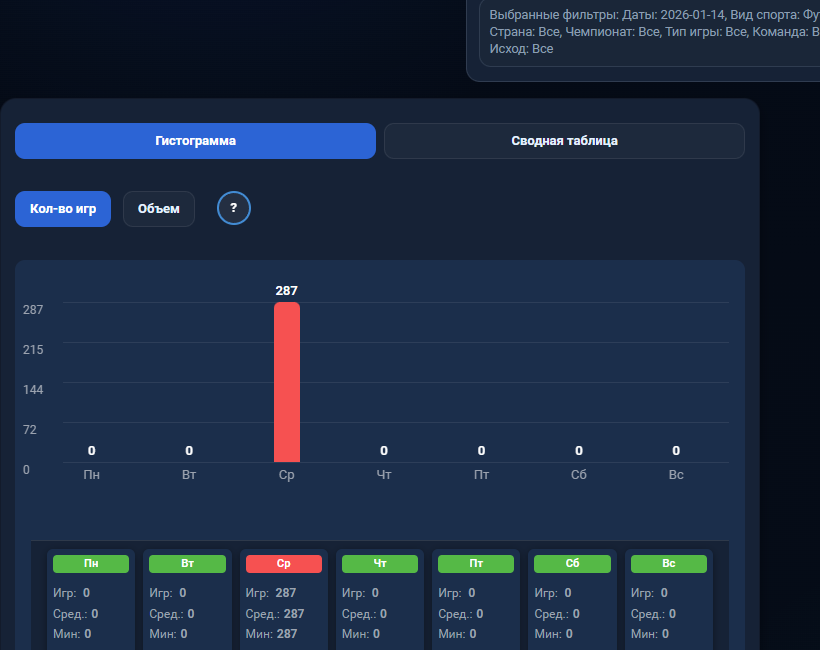Click the 215 tick on the vertical axis
Image resolution: width=820 pixels, height=650 pixels.
pos(33,350)
